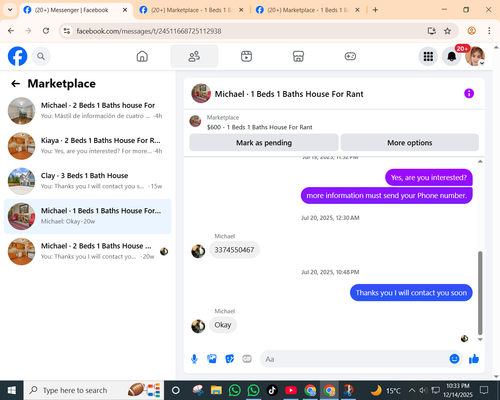Viewport: 500px width, 400px height.
Task: View site information icon in address bar
Action: [67, 31]
